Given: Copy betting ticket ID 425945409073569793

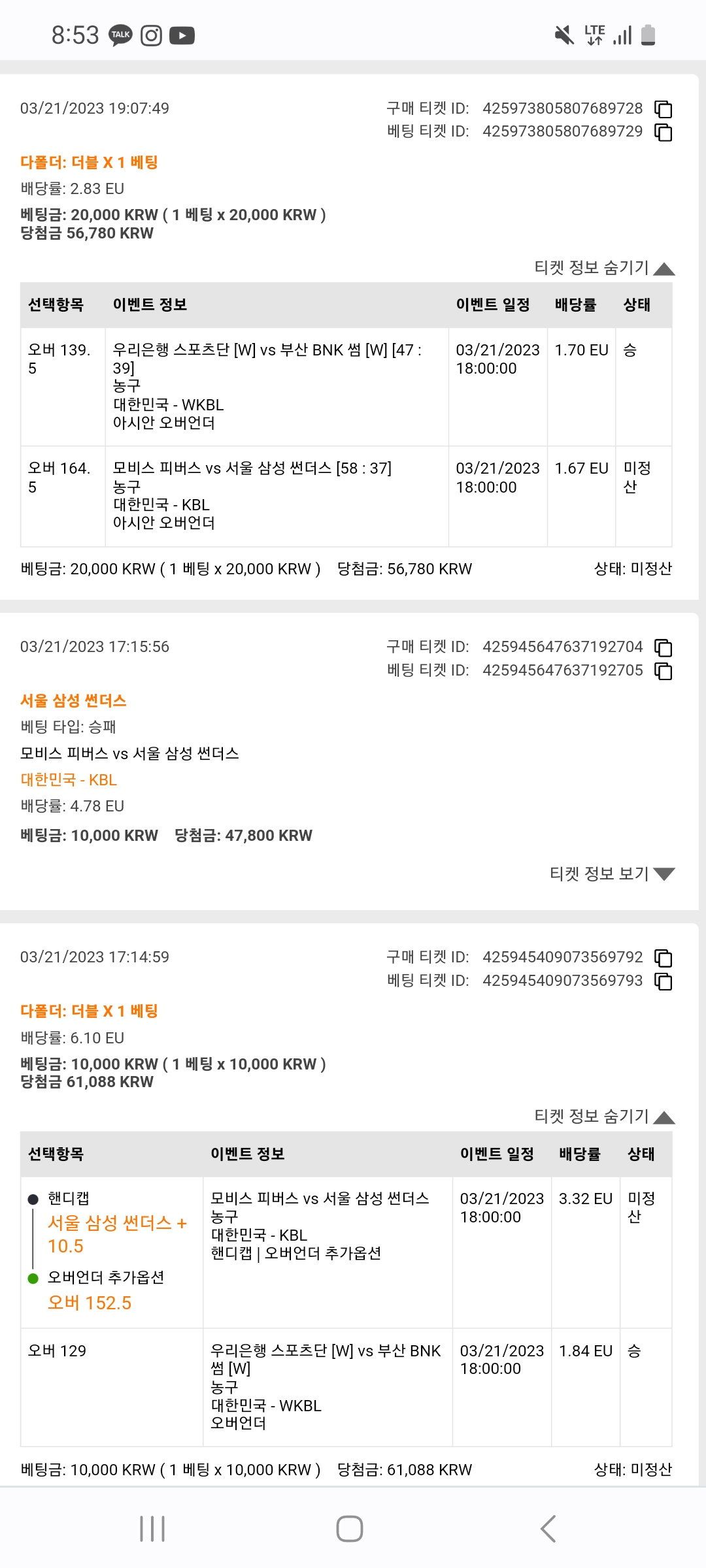Looking at the screenshot, I should click(x=664, y=981).
